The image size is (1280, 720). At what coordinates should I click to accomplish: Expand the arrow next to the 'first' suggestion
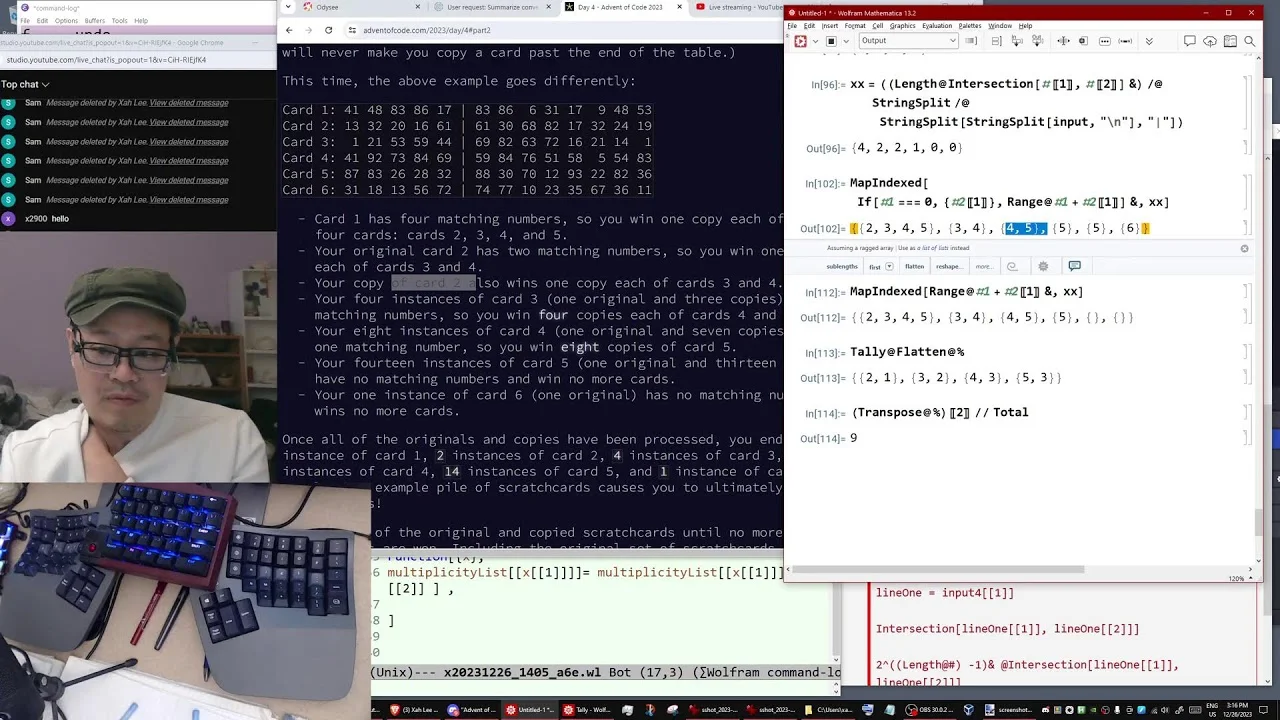click(x=889, y=266)
